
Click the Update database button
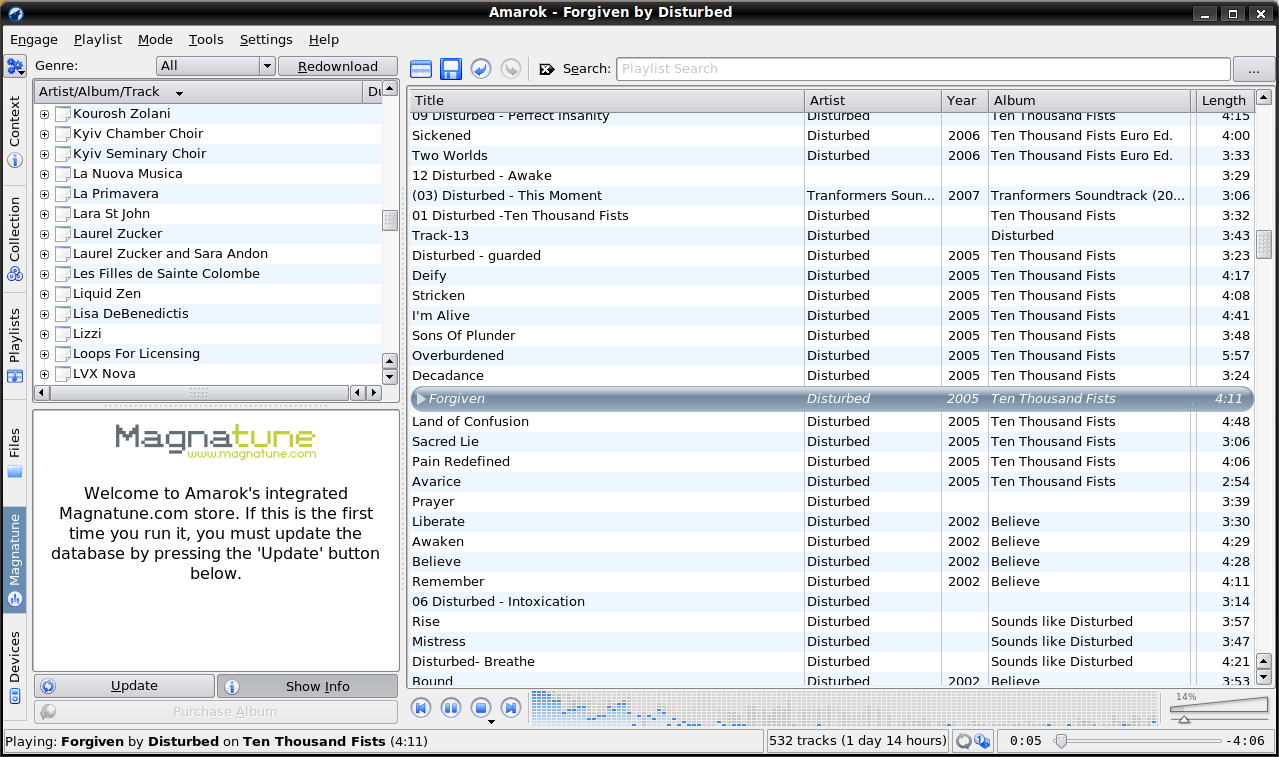[x=124, y=686]
